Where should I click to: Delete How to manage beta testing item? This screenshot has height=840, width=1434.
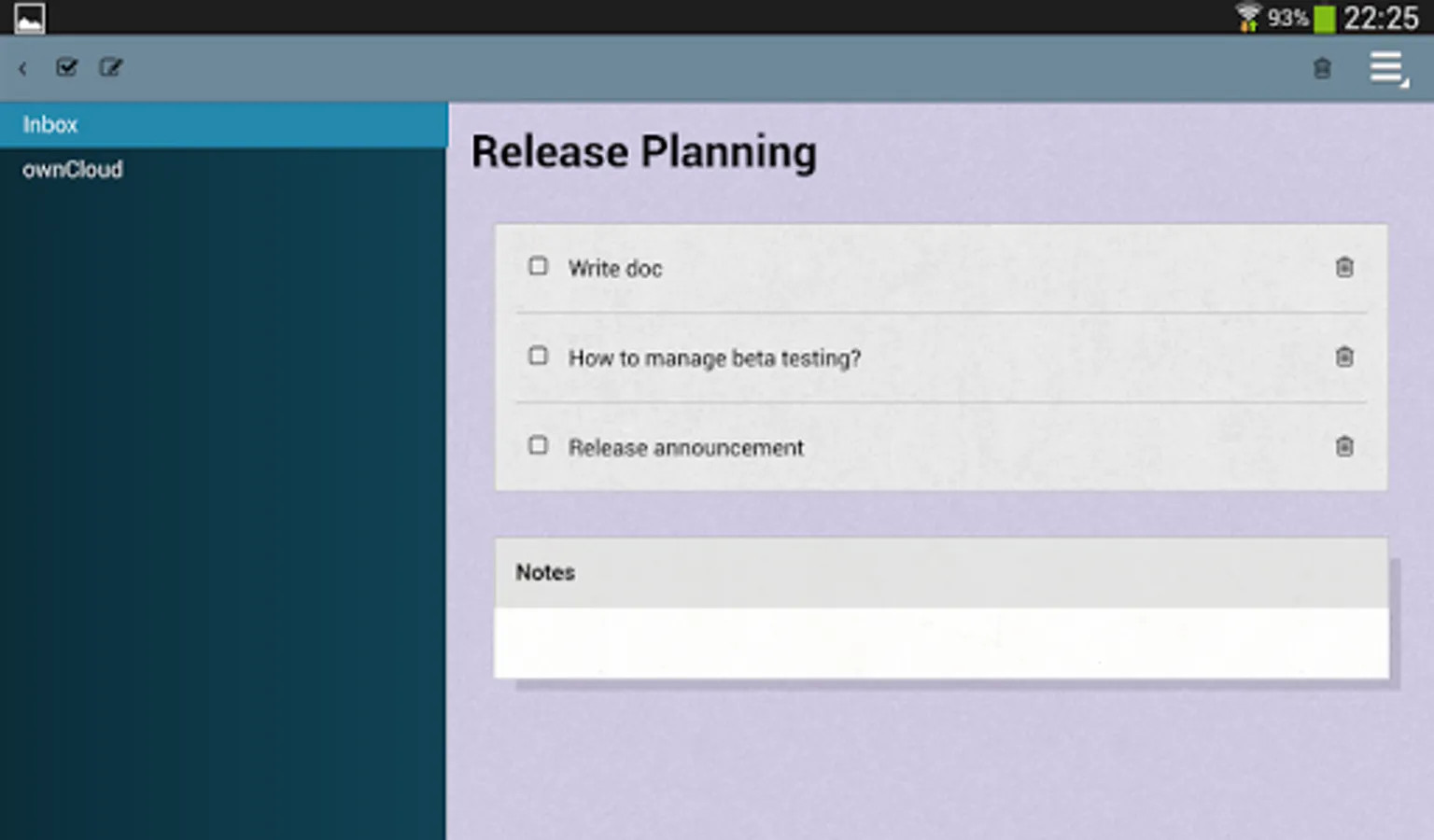(x=1344, y=357)
